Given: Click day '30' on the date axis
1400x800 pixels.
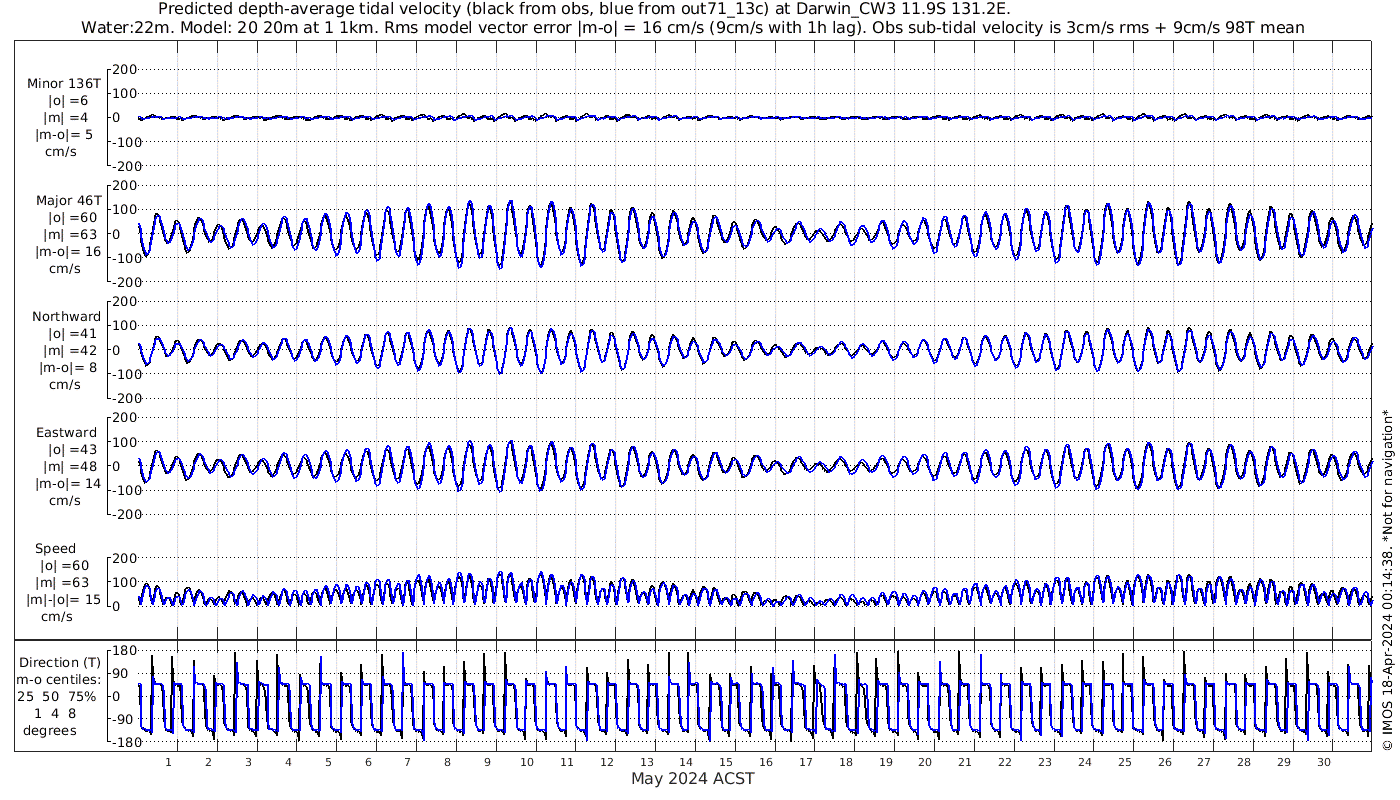Looking at the screenshot, I should 1324,762.
